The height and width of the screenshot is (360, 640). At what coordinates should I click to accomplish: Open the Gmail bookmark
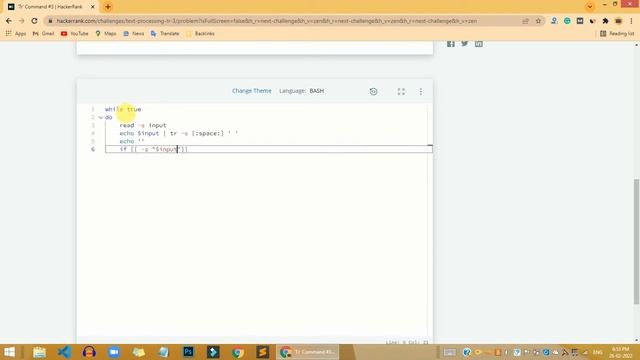click(43, 33)
